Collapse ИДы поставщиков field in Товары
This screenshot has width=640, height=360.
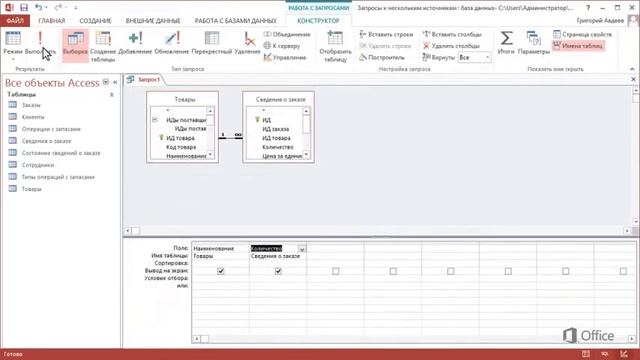(x=155, y=120)
